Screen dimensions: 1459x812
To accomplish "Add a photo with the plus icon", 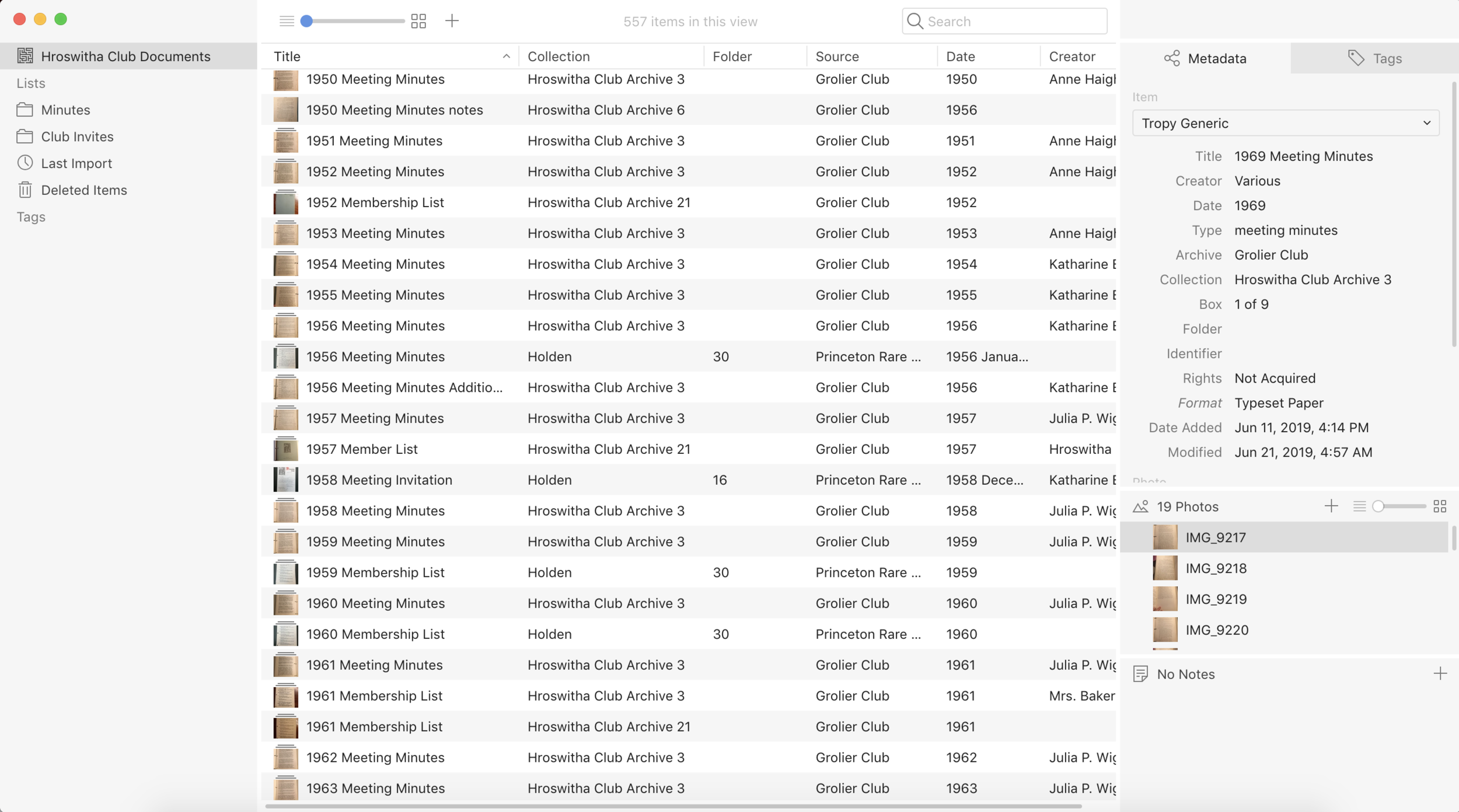I will (1331, 506).
